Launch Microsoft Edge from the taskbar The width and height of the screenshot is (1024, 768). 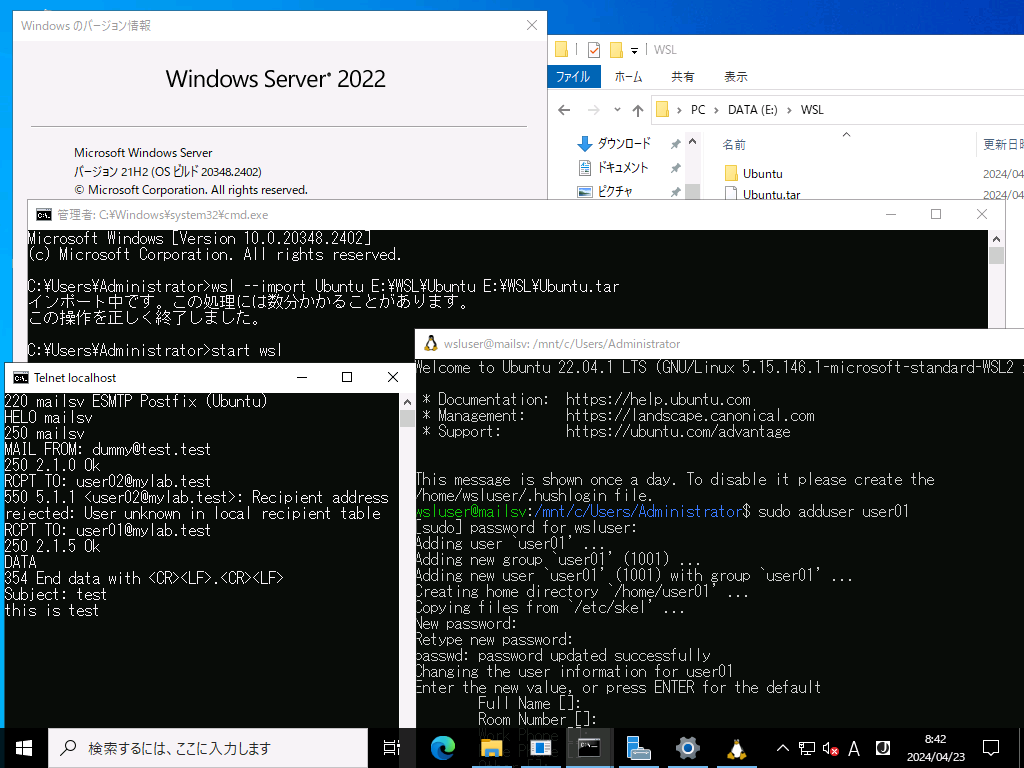[442, 746]
